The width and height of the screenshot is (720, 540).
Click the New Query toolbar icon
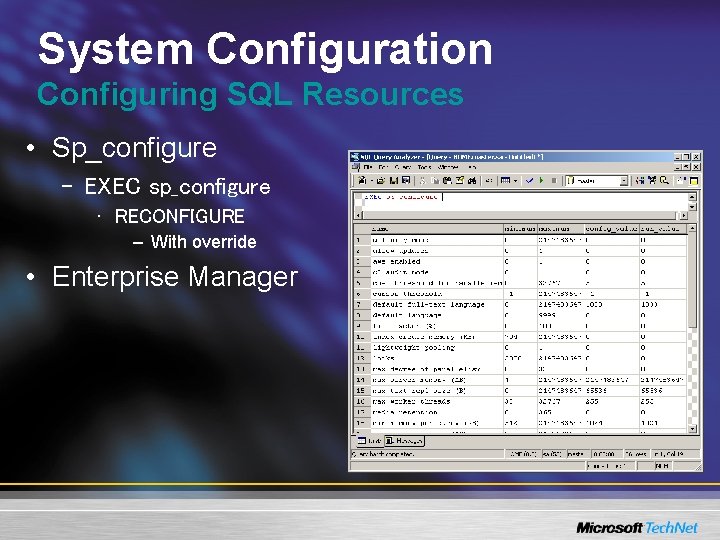point(362,180)
